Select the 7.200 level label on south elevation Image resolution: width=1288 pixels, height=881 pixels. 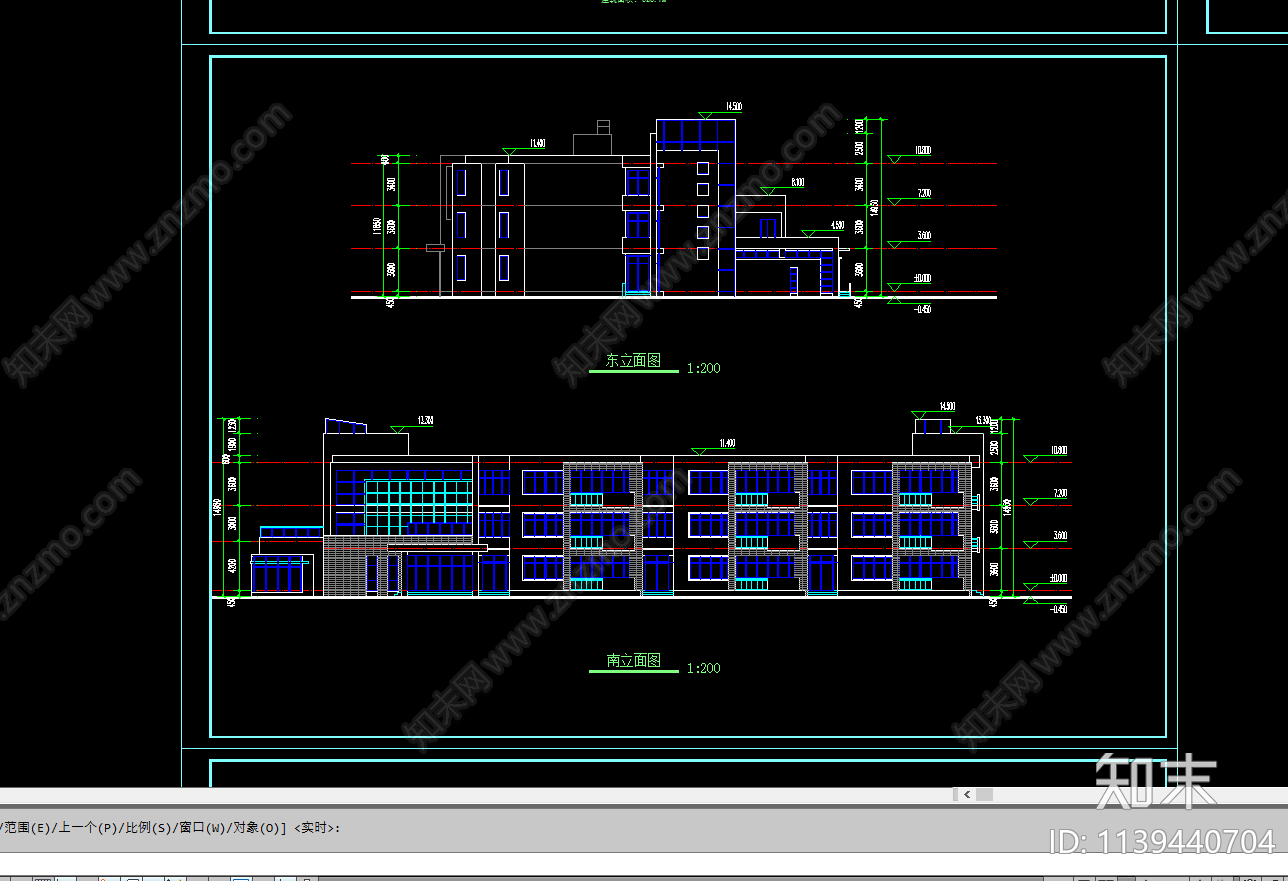point(1059,493)
